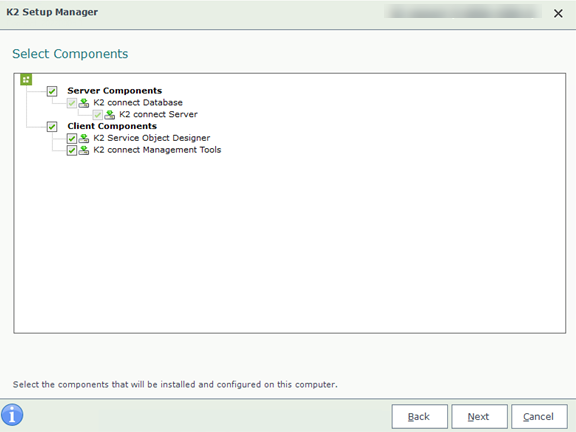Open the blue information help icon

point(12,415)
